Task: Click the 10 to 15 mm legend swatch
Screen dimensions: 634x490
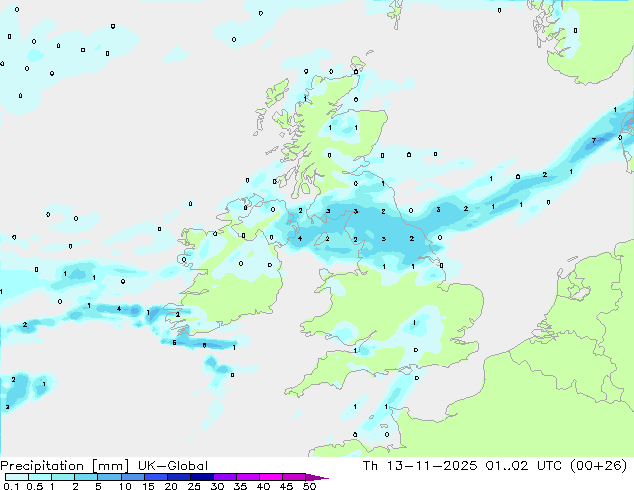Action: coord(132,477)
